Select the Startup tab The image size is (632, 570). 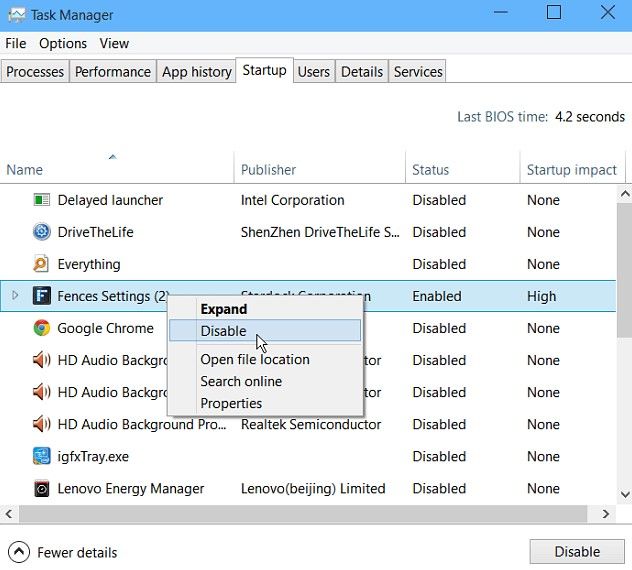click(x=264, y=70)
